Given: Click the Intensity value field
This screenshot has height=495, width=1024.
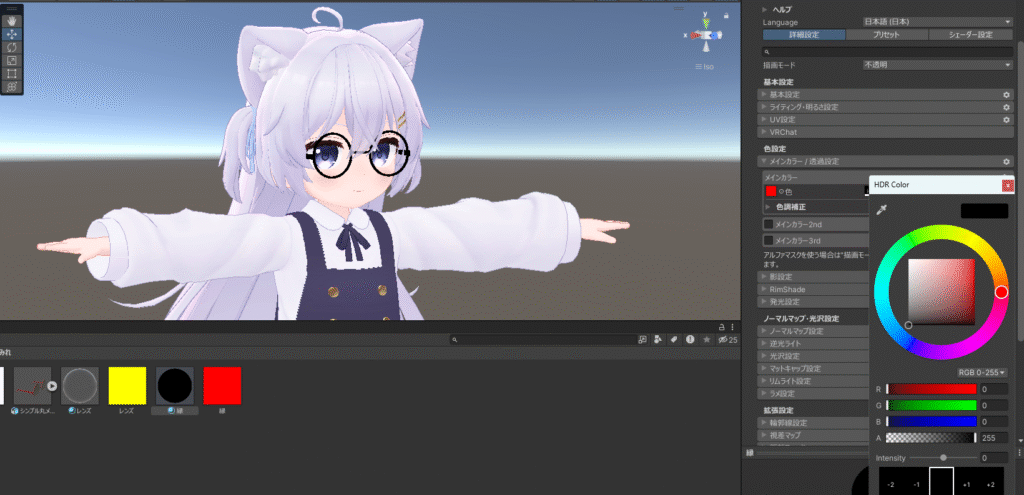Looking at the screenshot, I should 993,458.
